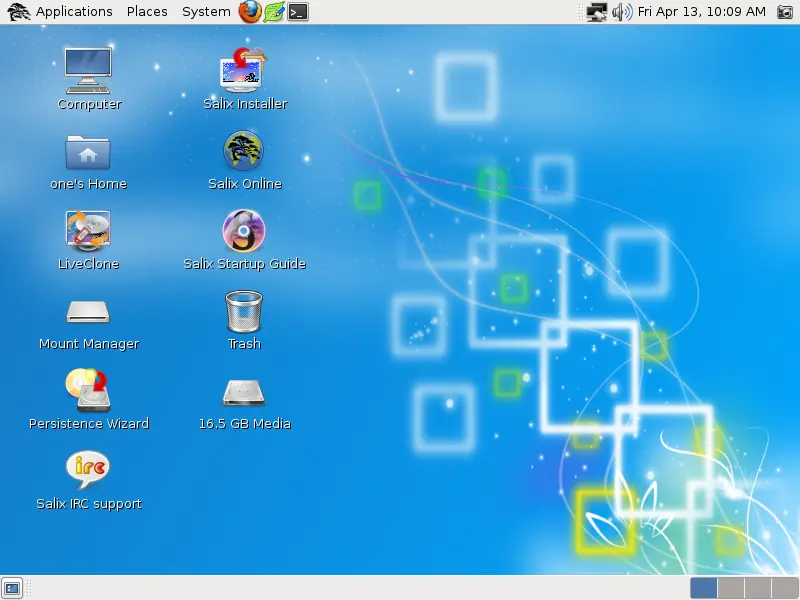The image size is (800, 600).
Task: Open the Places menu
Action: [147, 12]
